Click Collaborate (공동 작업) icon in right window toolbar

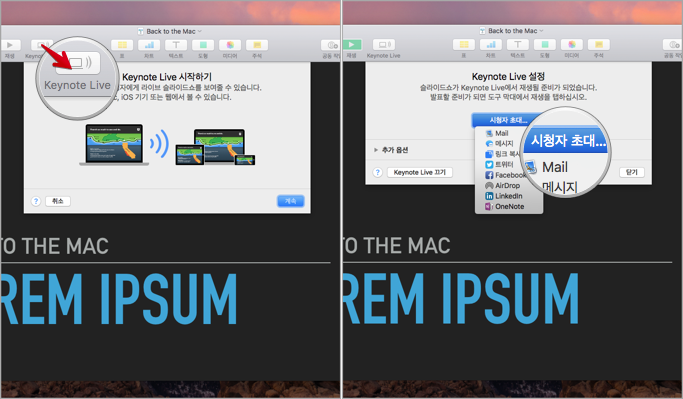pyautogui.click(x=673, y=44)
